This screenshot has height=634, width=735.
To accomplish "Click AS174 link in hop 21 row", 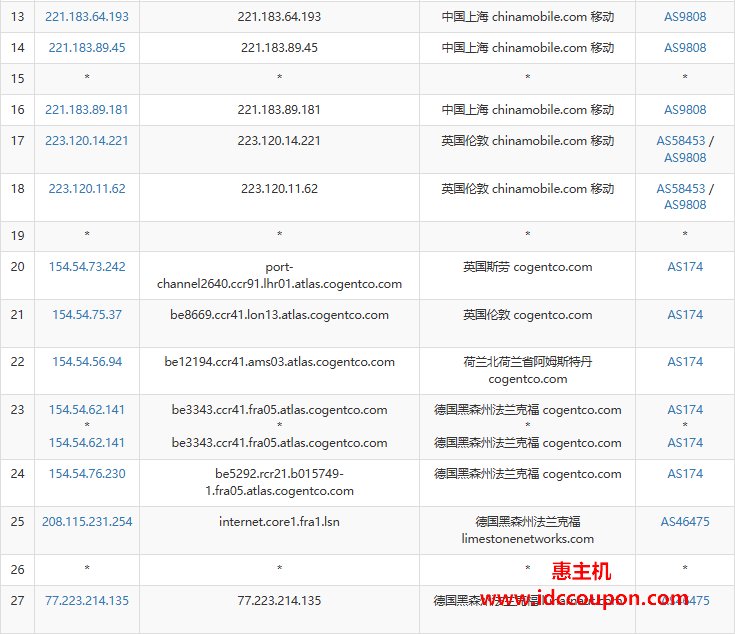I will coord(685,314).
